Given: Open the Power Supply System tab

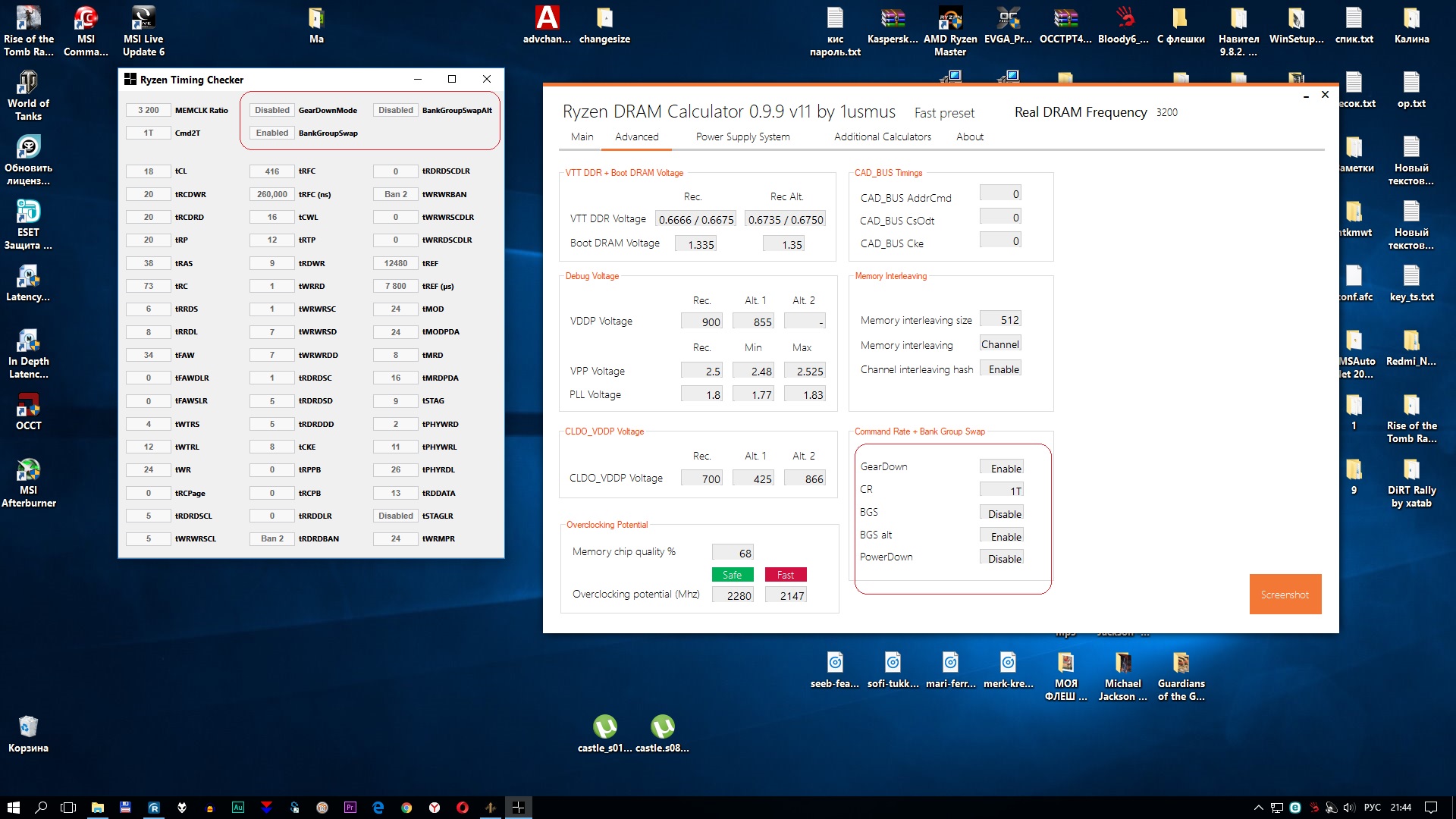Looking at the screenshot, I should point(742,136).
